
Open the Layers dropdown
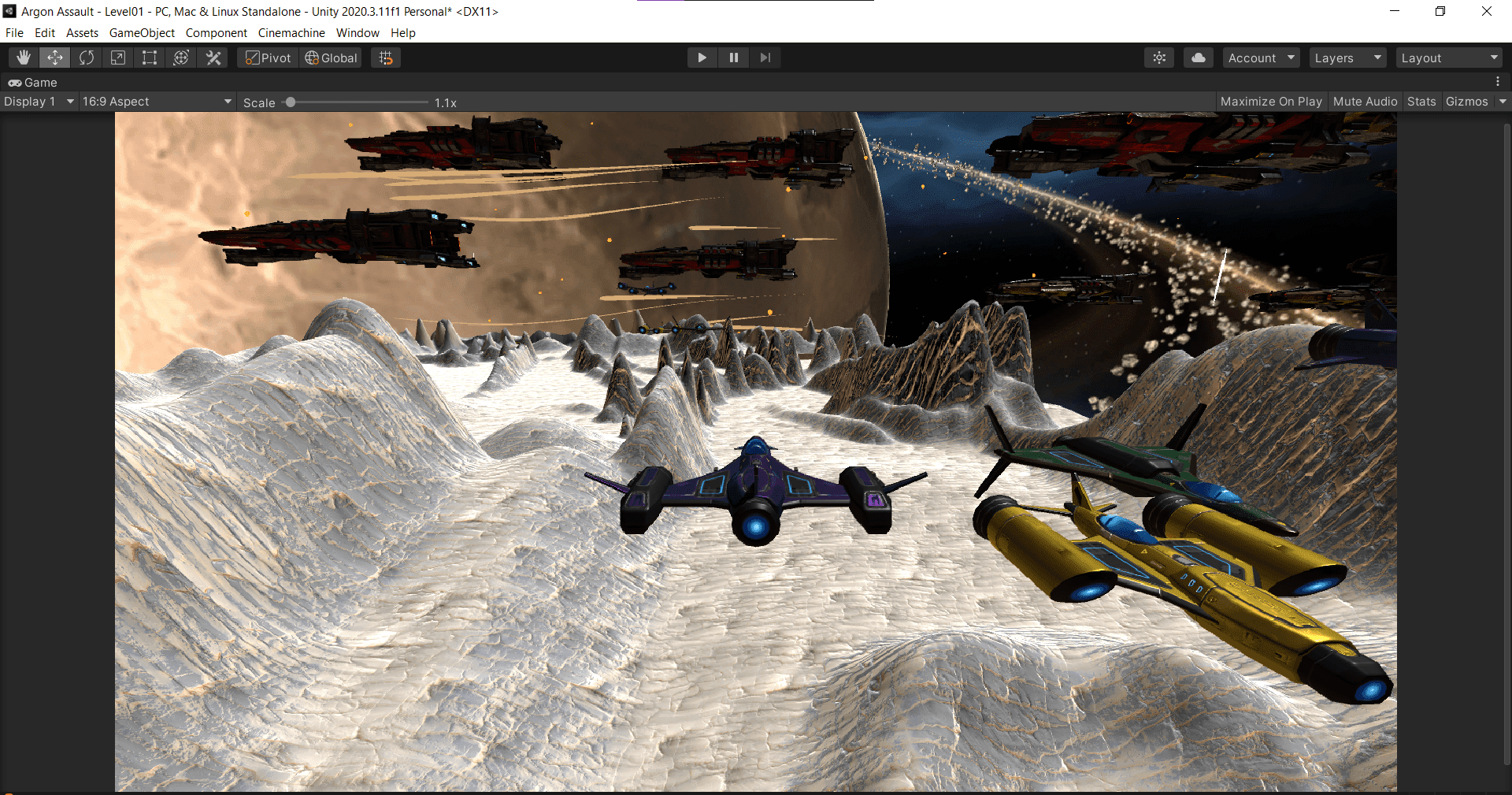(x=1347, y=58)
